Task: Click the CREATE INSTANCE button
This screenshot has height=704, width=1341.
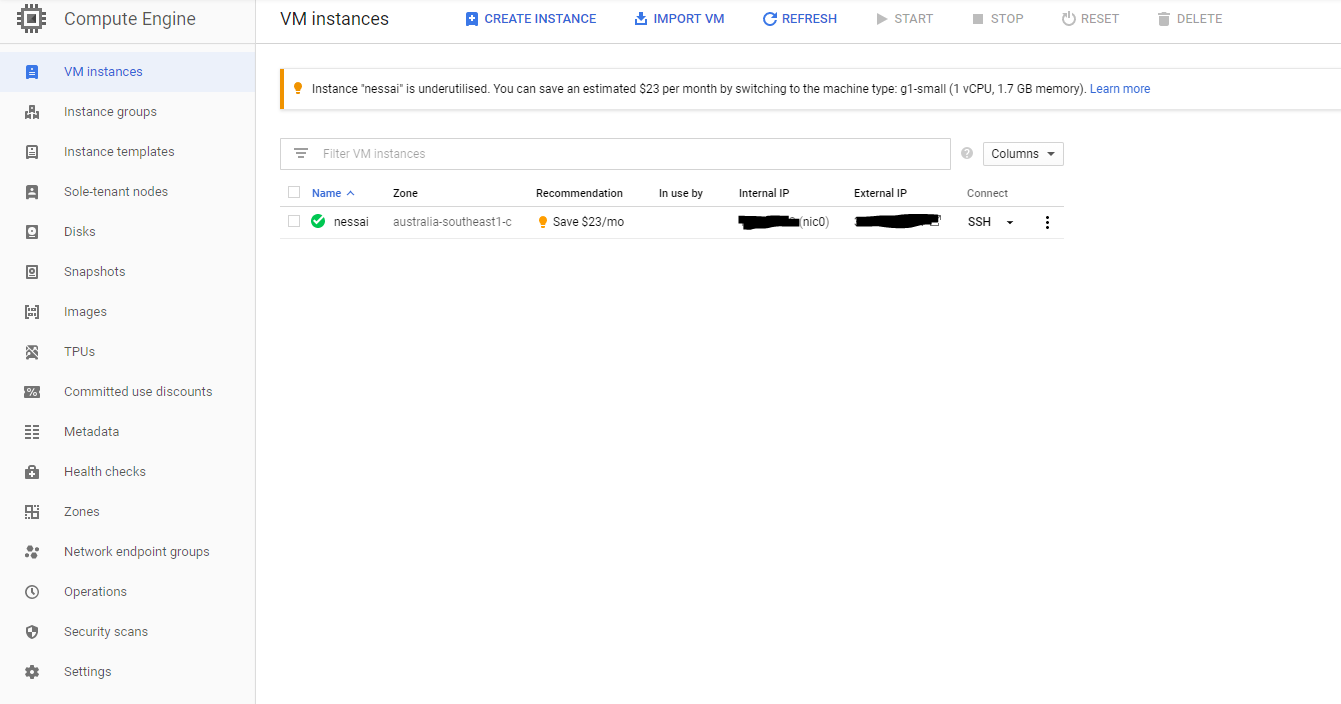Action: coord(531,19)
